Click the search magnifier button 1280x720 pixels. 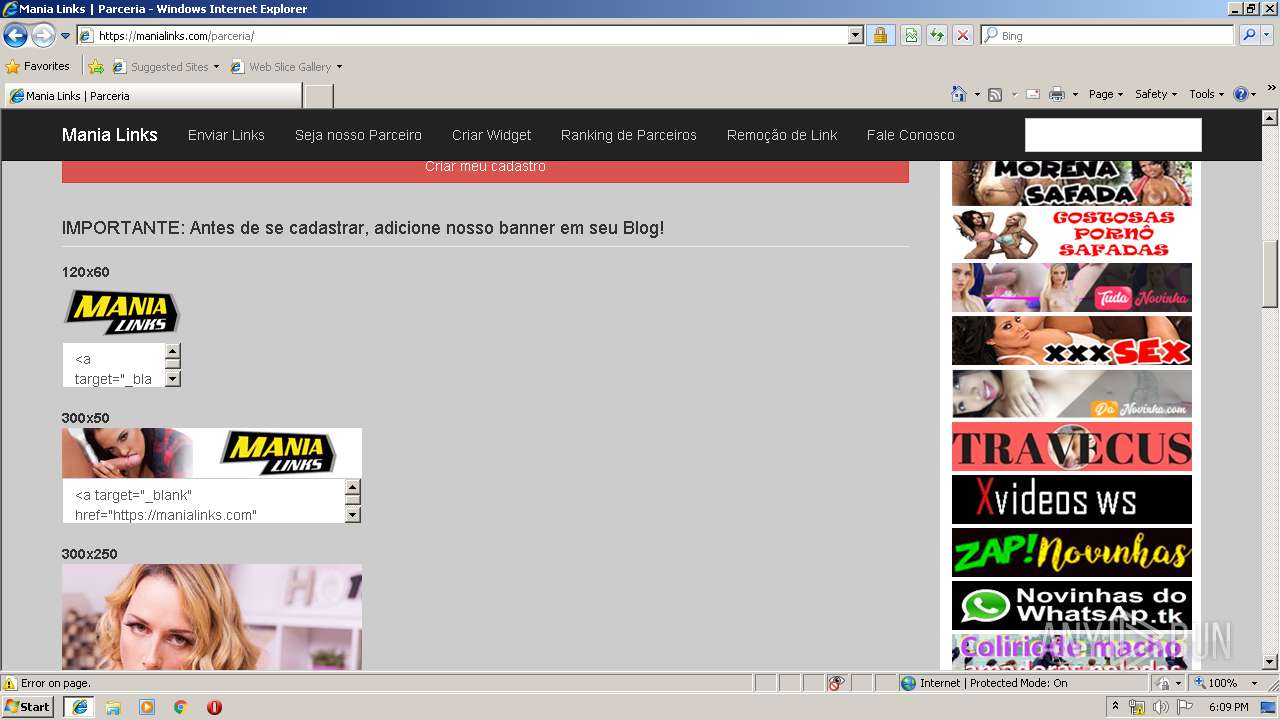pyautogui.click(x=1249, y=36)
